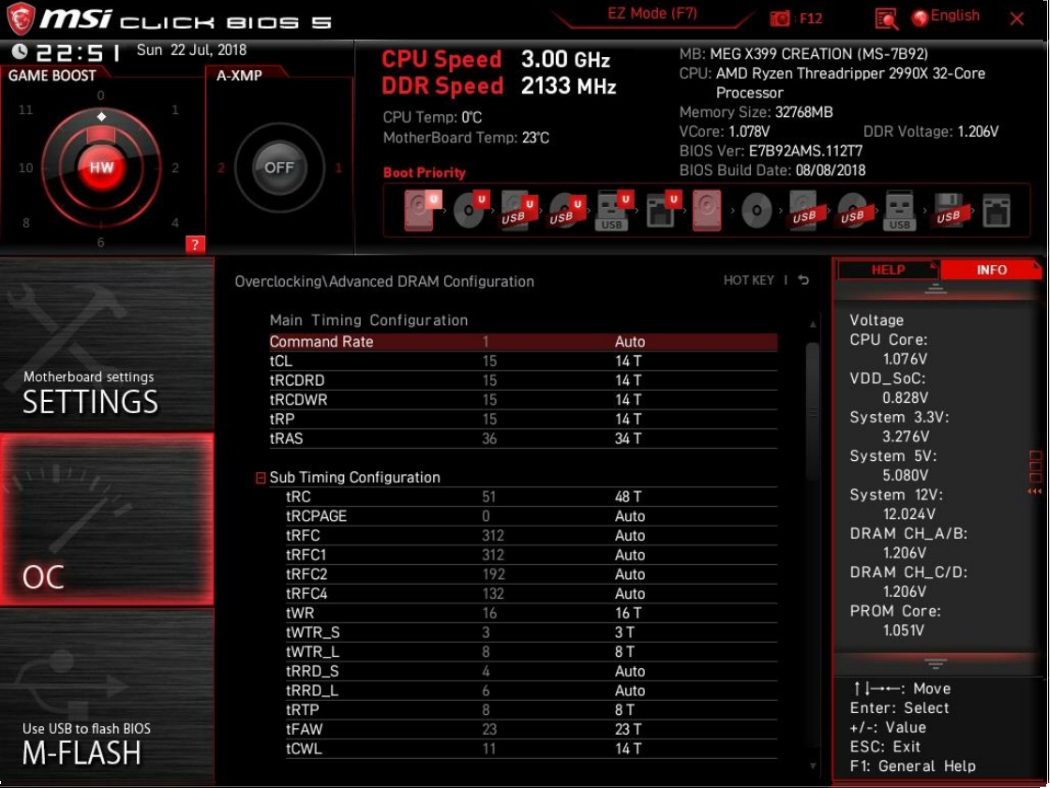The height and width of the screenshot is (788, 1050).
Task: Select the legacy USB key boot icon without U badge
Action: pos(899,211)
